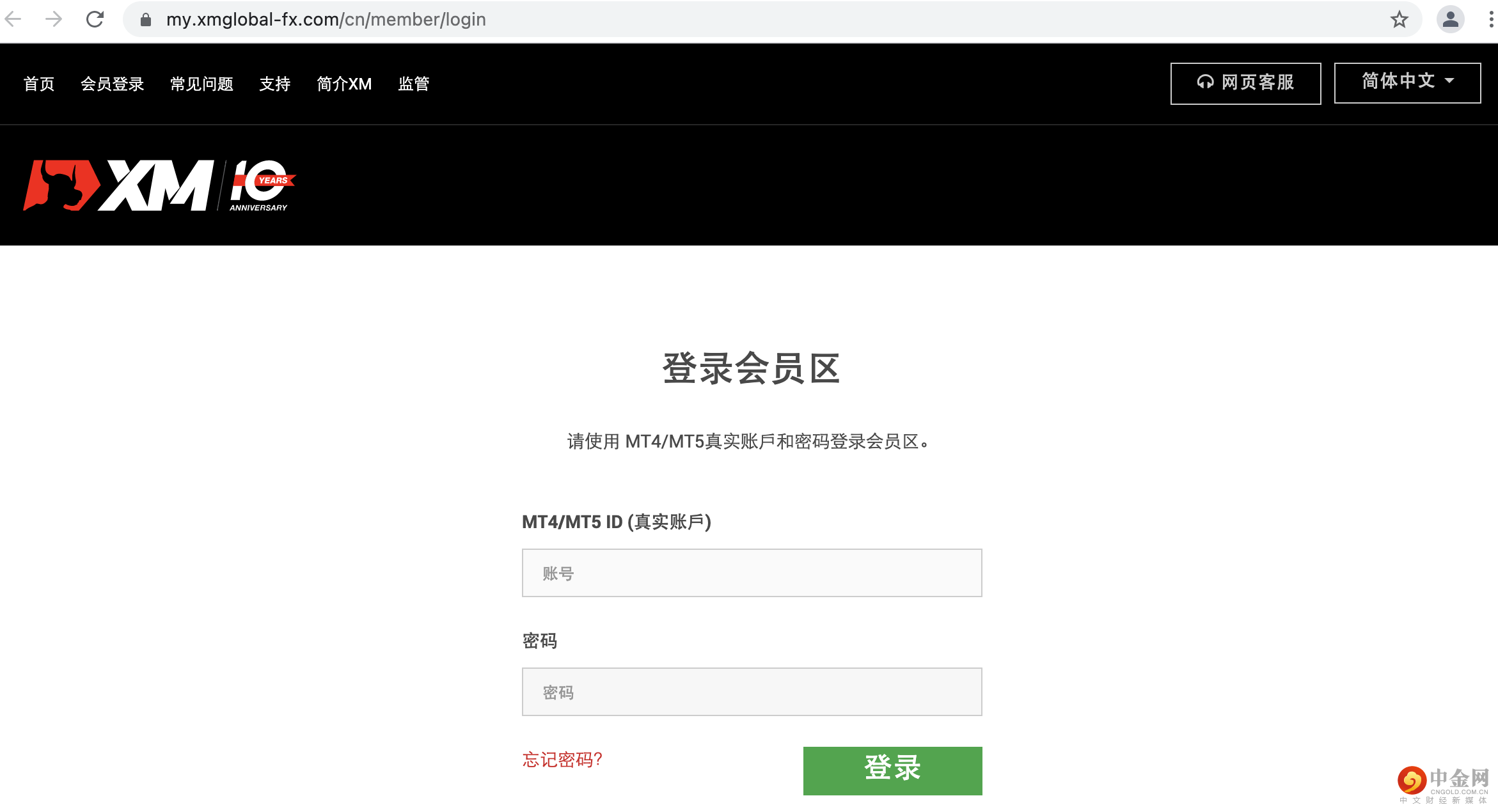Click the 忘记密码? link
This screenshot has width=1498, height=812.
coord(562,760)
